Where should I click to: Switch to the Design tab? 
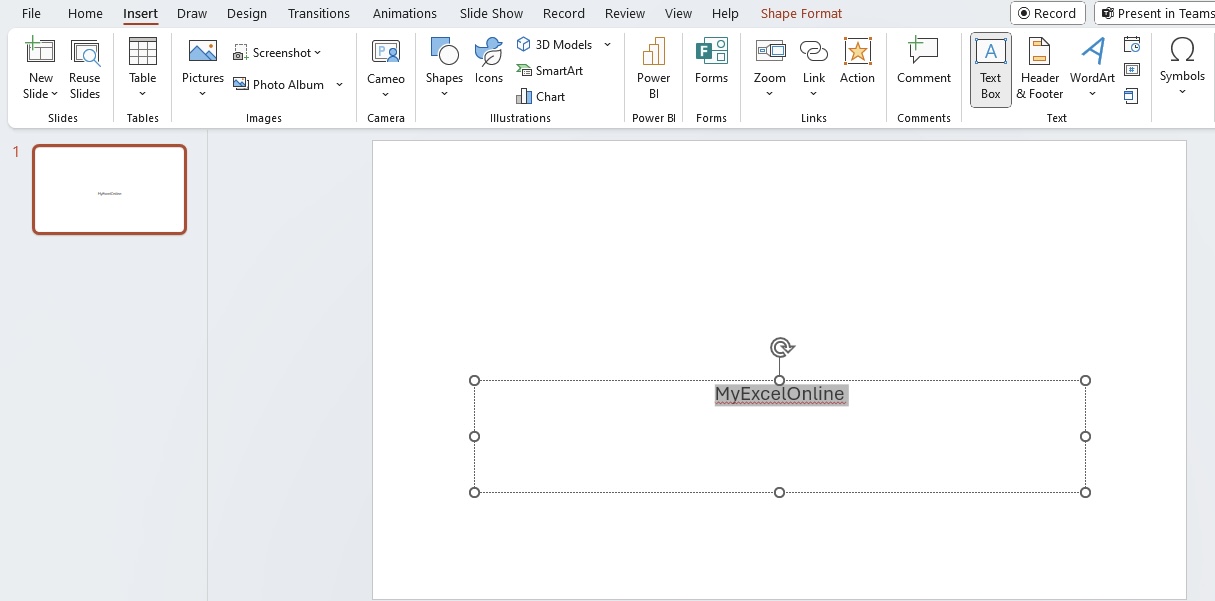pyautogui.click(x=247, y=14)
